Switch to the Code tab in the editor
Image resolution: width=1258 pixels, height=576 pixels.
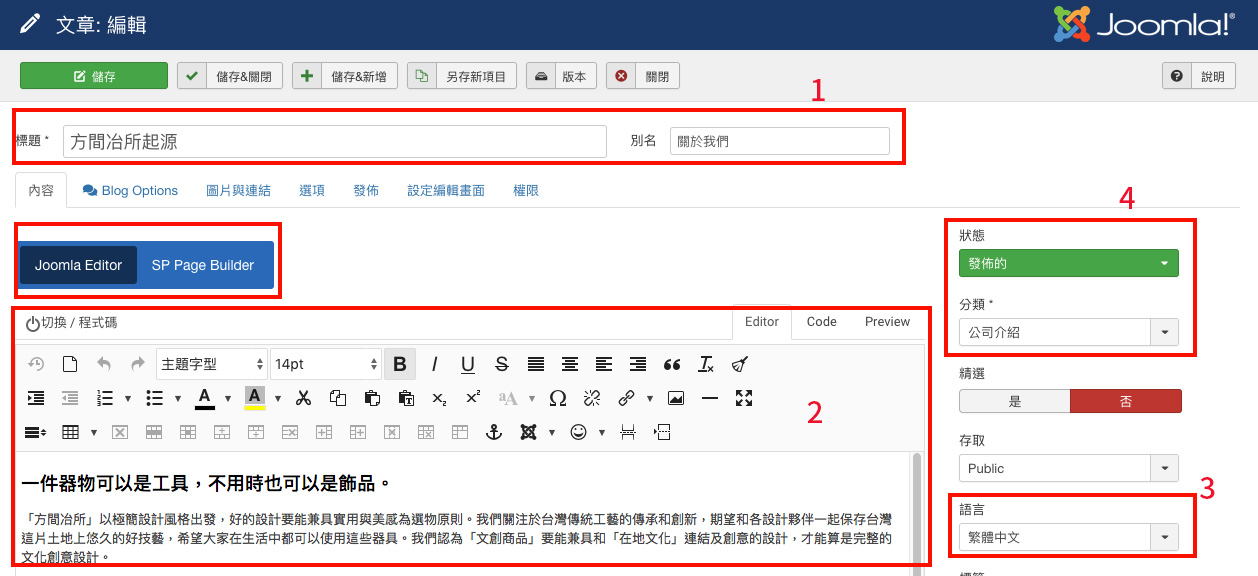tap(821, 322)
